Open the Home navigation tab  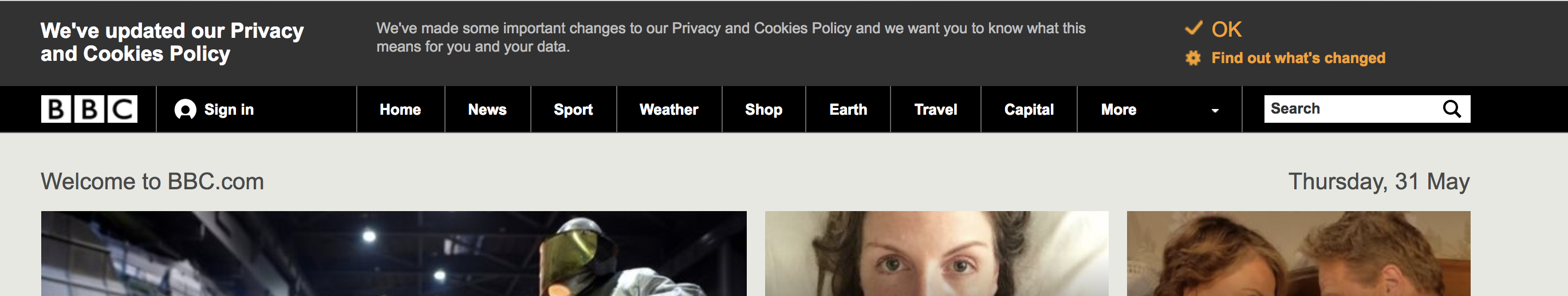pyautogui.click(x=400, y=110)
